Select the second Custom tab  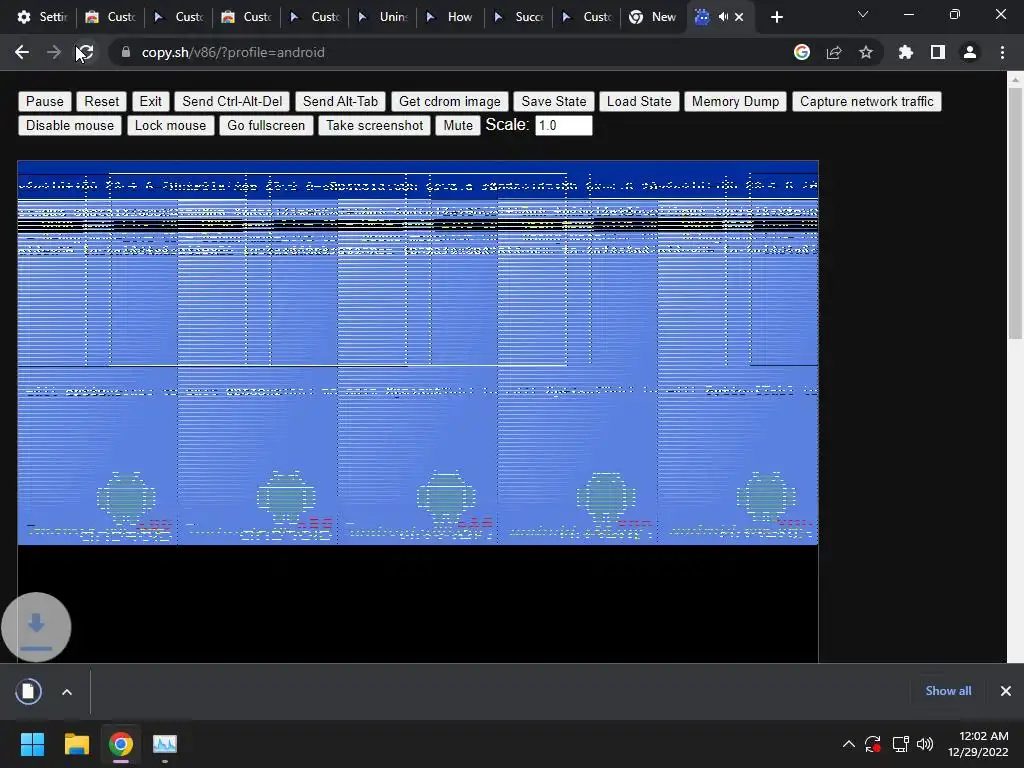179,18
